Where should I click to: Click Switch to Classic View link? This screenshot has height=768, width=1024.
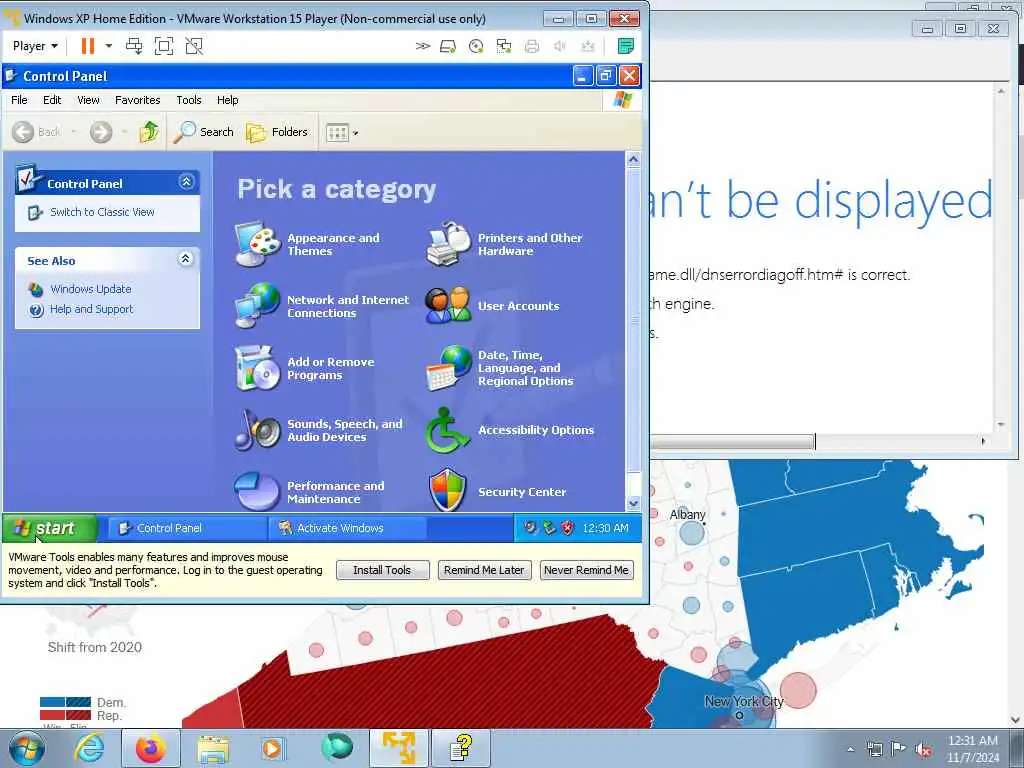pyautogui.click(x=102, y=212)
